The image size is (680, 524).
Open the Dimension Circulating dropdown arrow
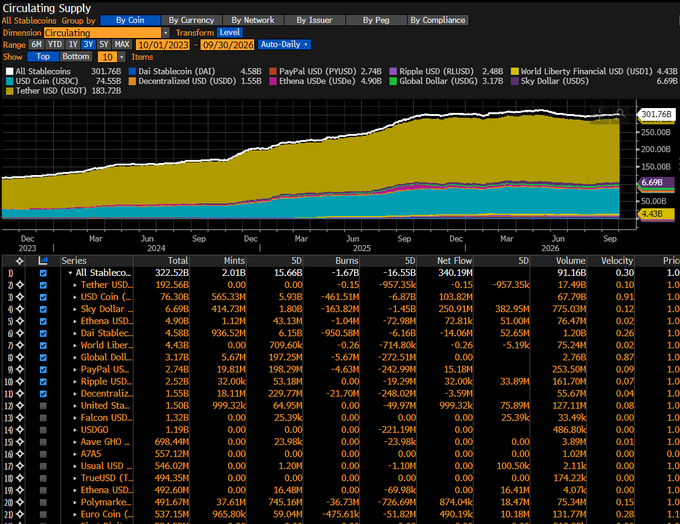[x=166, y=33]
